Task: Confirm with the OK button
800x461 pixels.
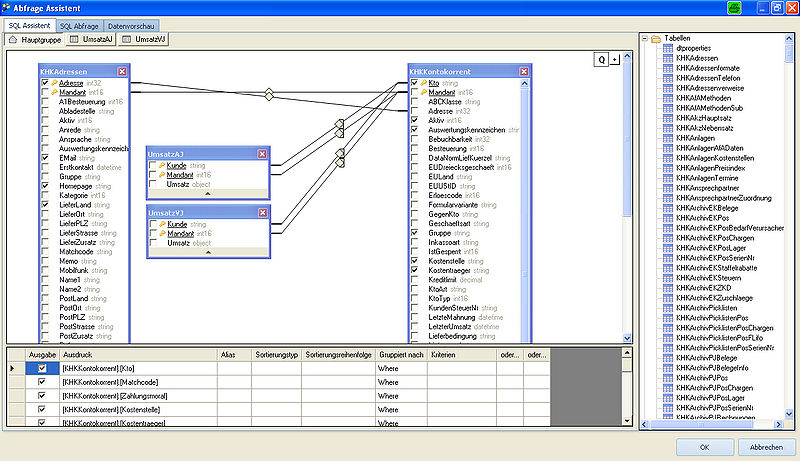Action: (704, 447)
